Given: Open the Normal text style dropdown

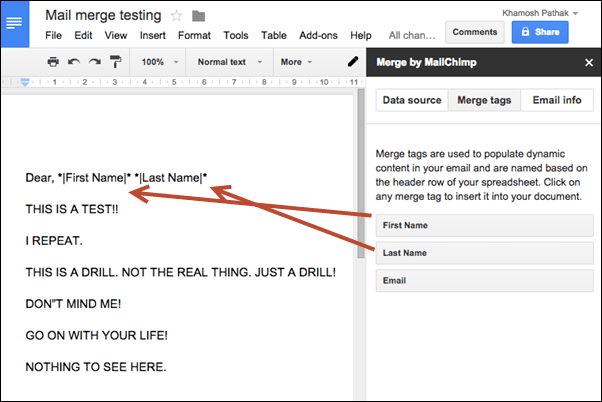Looking at the screenshot, I should point(230,62).
